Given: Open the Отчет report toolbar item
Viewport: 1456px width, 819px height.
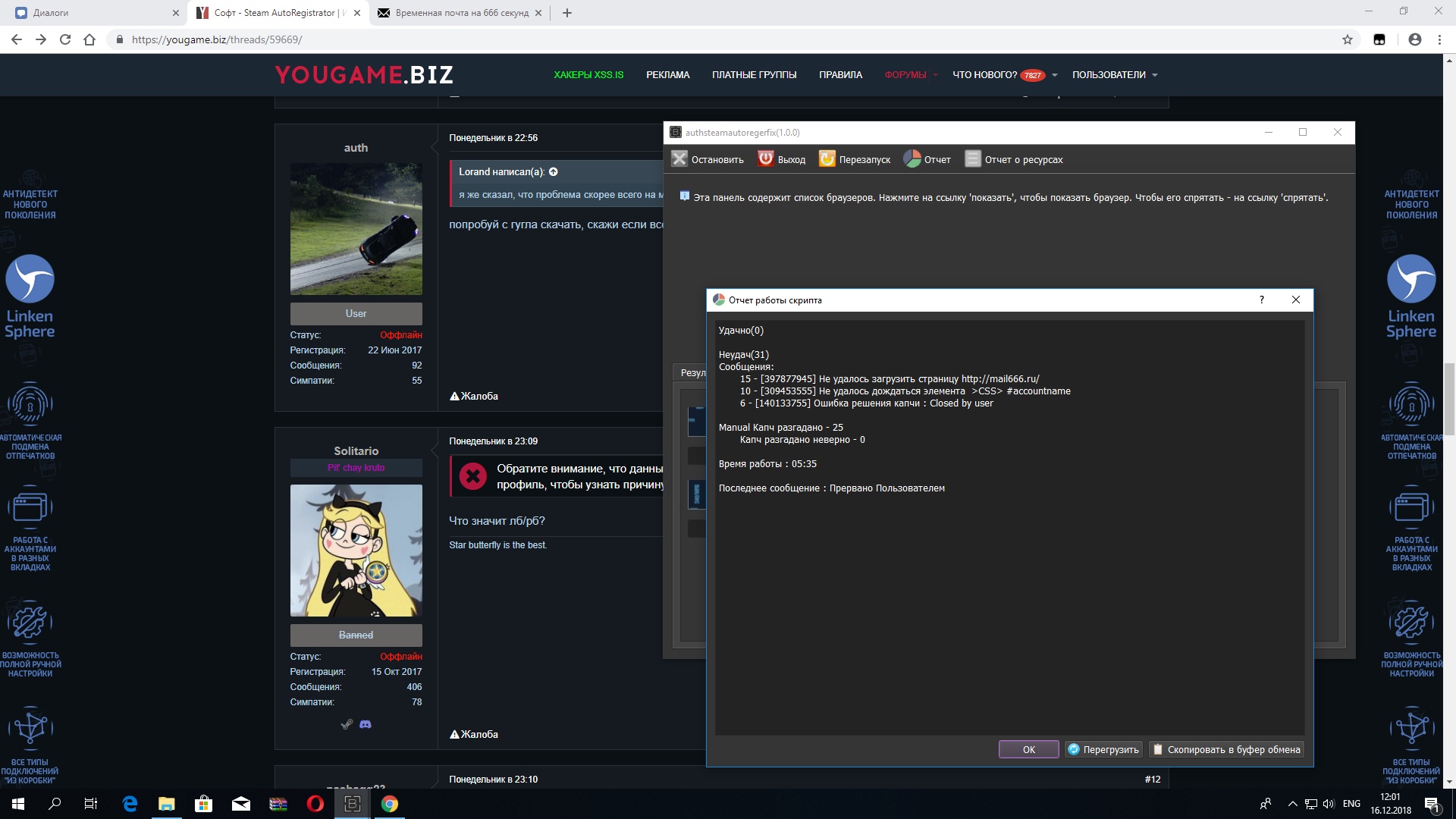Looking at the screenshot, I should 927,159.
